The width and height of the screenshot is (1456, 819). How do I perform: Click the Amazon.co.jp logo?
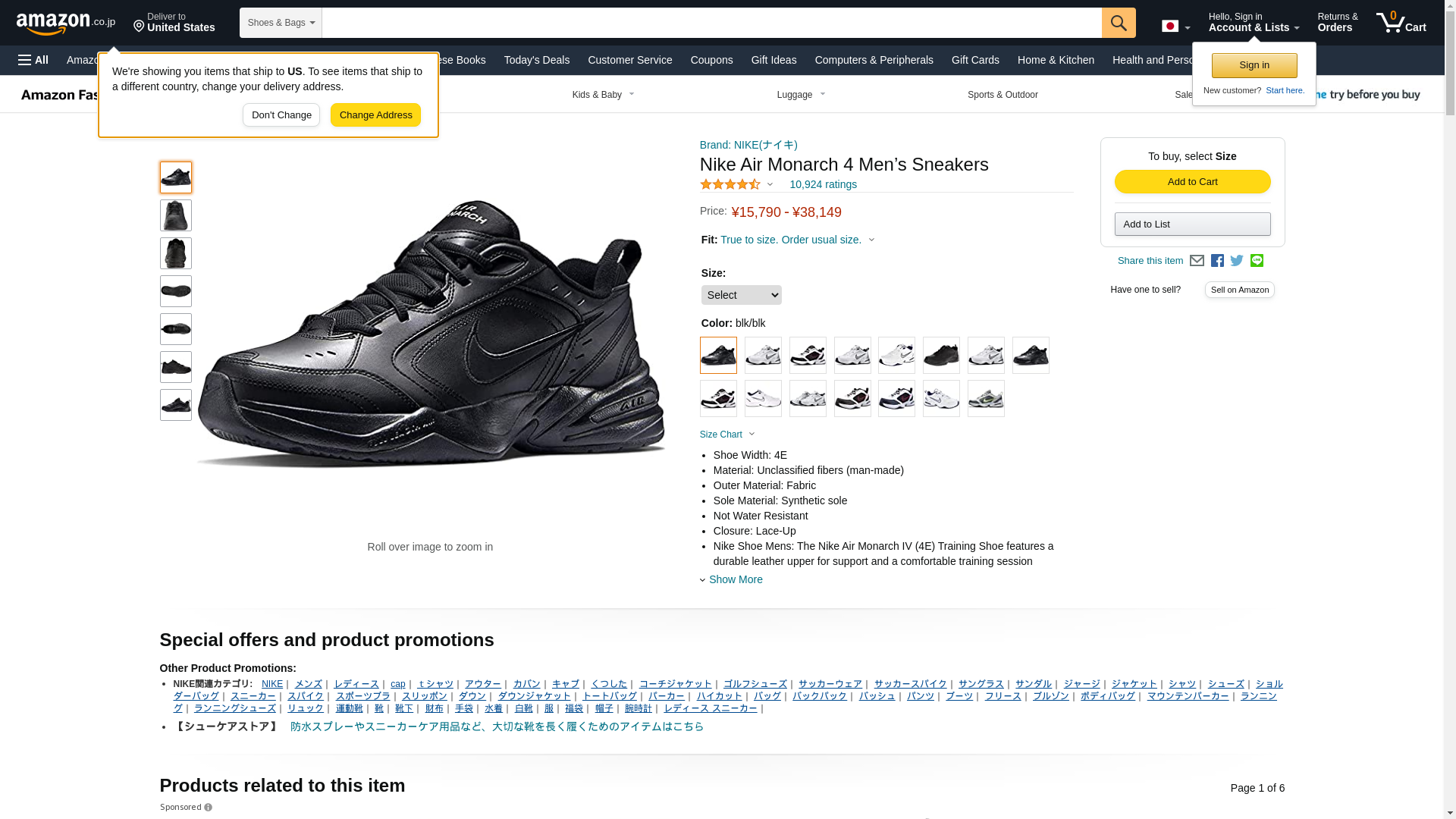click(66, 24)
